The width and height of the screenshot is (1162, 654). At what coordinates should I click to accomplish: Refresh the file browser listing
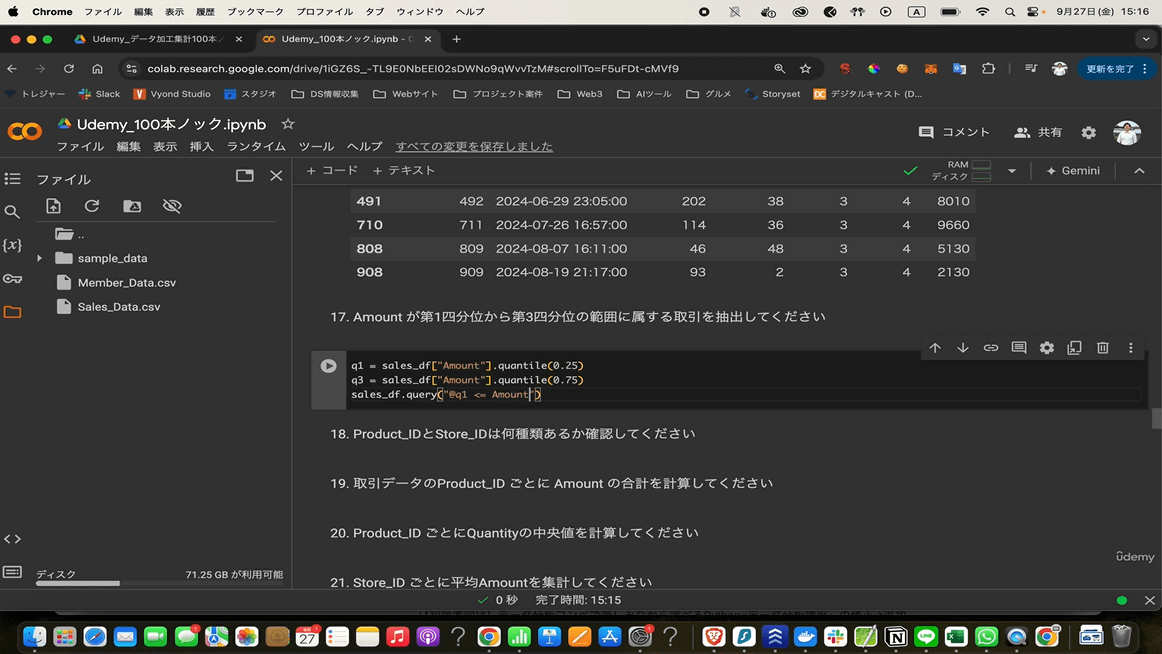(x=92, y=206)
